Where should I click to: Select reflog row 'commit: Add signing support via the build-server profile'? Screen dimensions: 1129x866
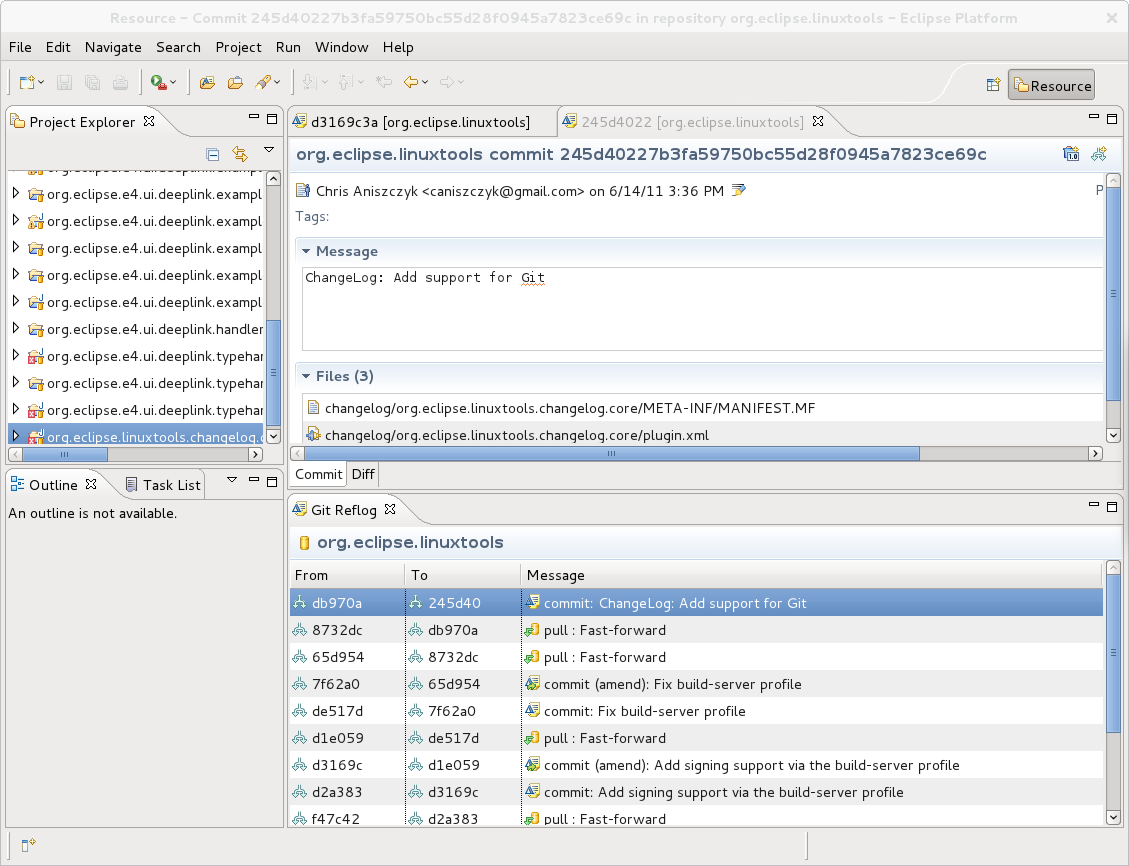pos(696,792)
